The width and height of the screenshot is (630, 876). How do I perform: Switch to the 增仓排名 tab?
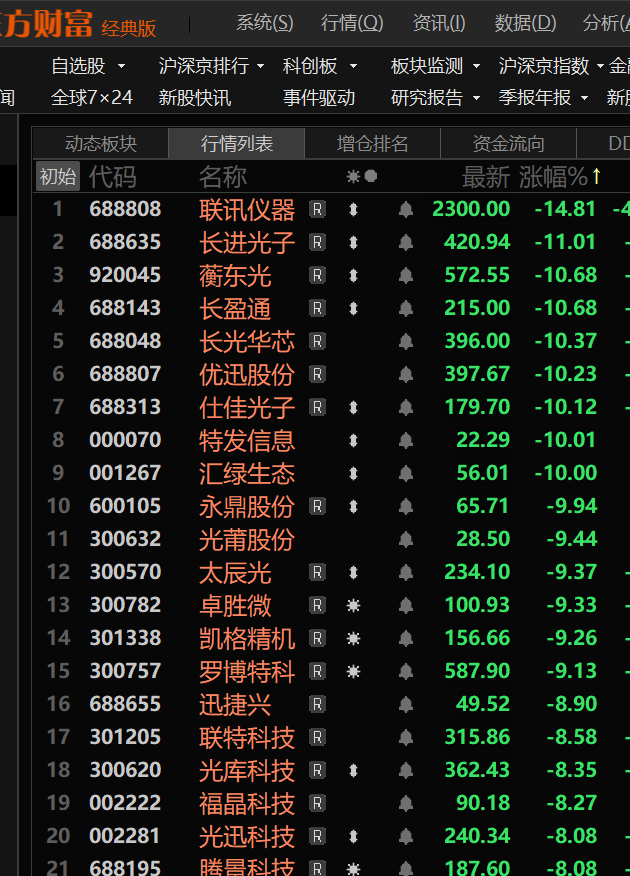coord(373,144)
